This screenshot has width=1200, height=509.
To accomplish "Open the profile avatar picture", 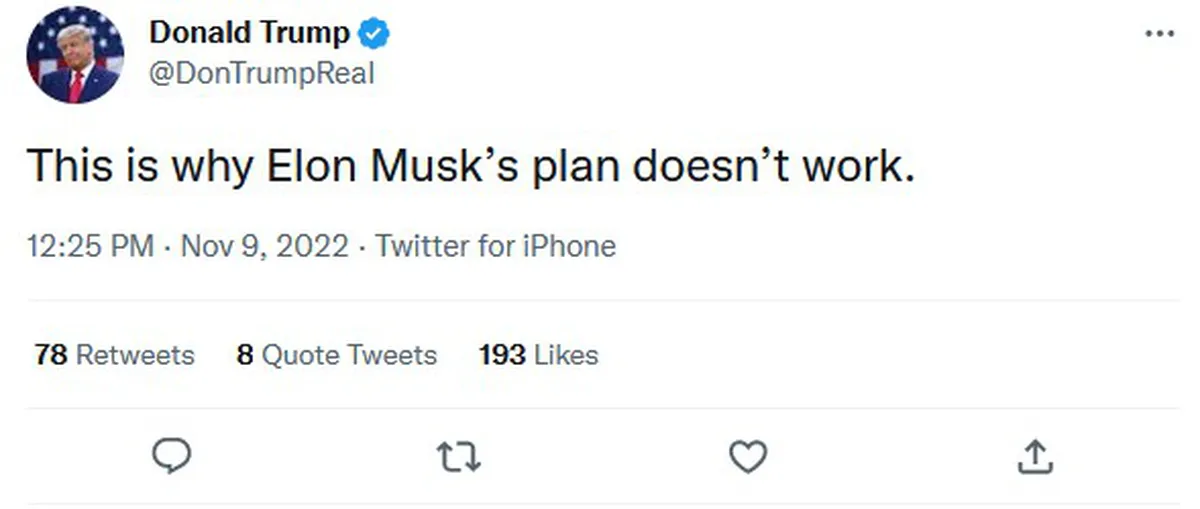I will coord(75,54).
